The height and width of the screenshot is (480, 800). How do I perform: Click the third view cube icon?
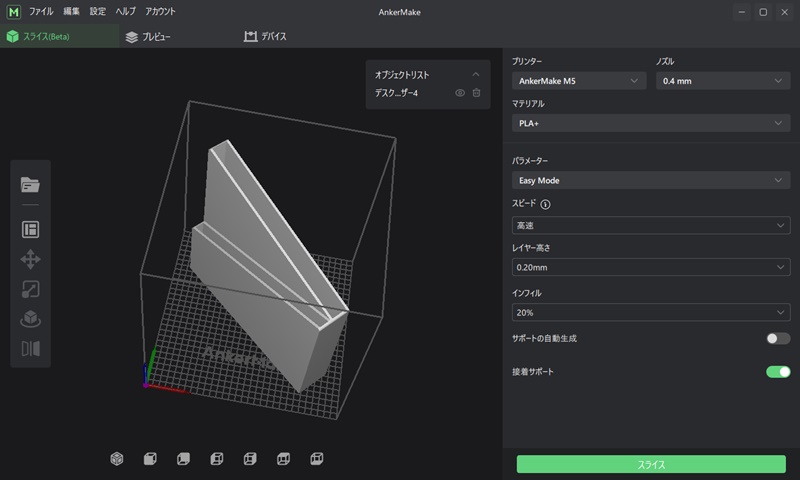pyautogui.click(x=183, y=459)
